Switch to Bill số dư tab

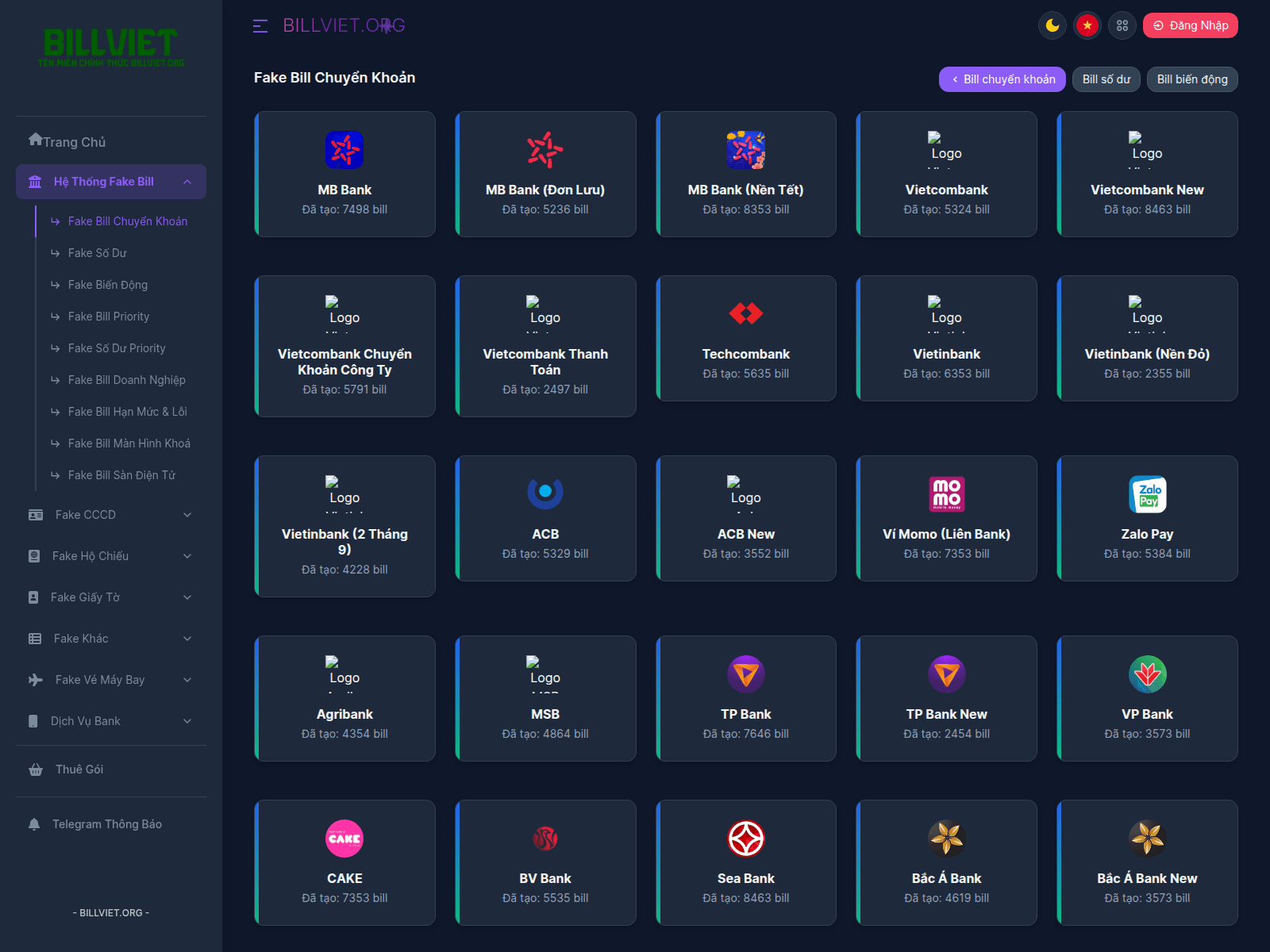coord(1106,79)
